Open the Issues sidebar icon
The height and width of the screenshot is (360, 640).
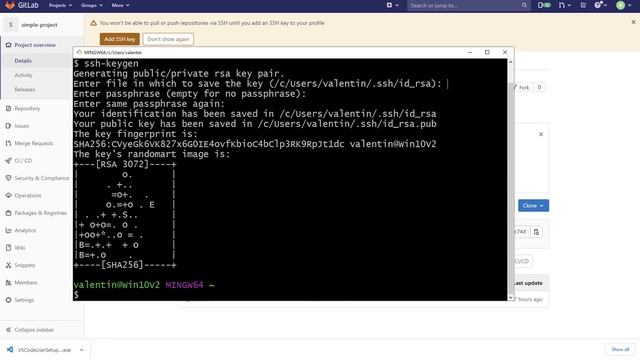(x=8, y=126)
